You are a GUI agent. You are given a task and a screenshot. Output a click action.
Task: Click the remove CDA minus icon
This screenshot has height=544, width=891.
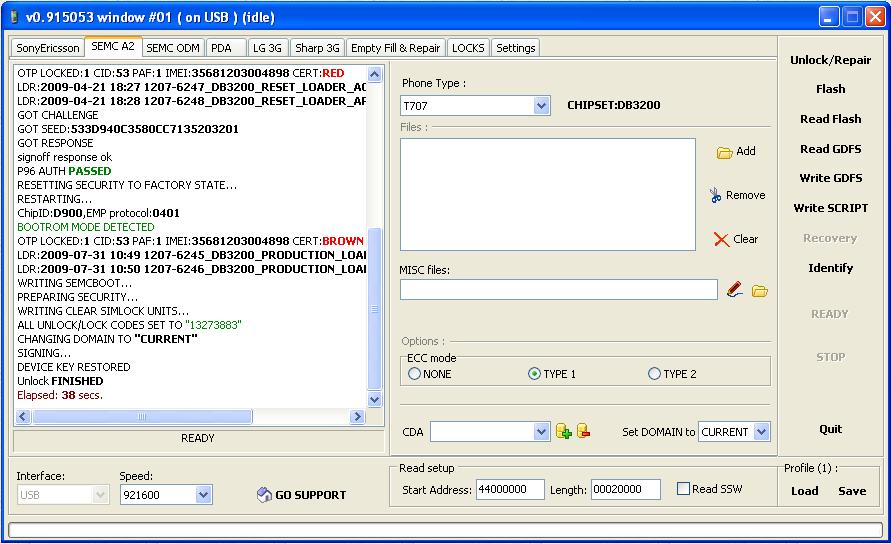coord(584,431)
